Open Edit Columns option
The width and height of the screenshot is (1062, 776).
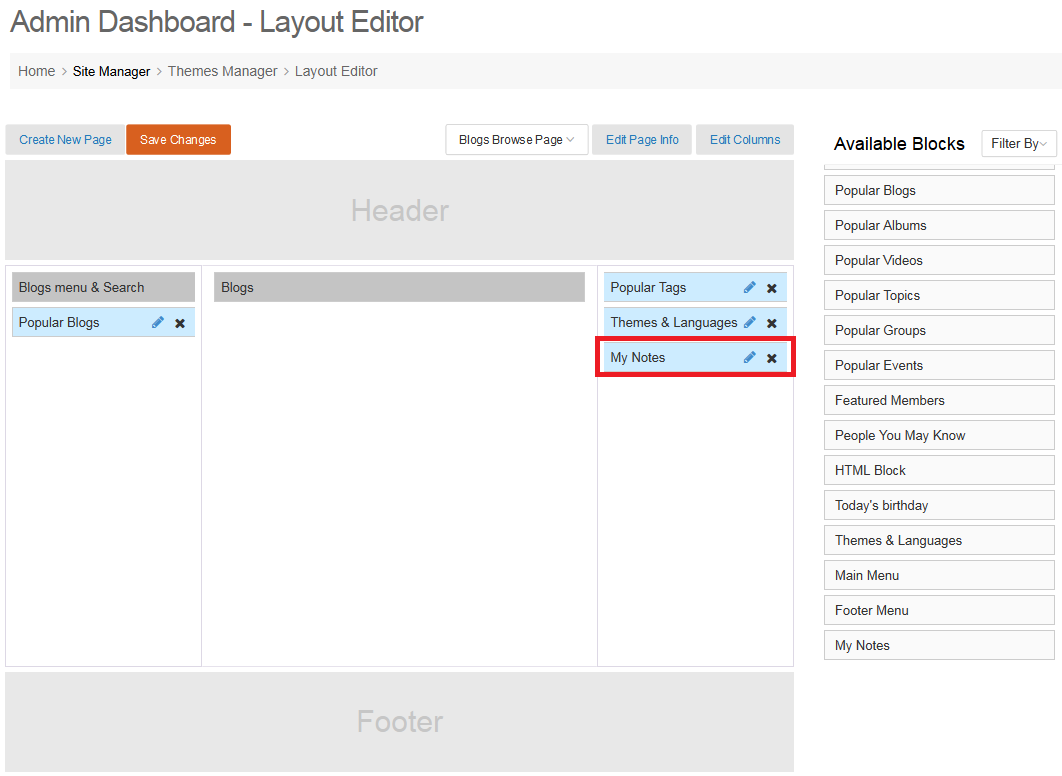tap(745, 140)
